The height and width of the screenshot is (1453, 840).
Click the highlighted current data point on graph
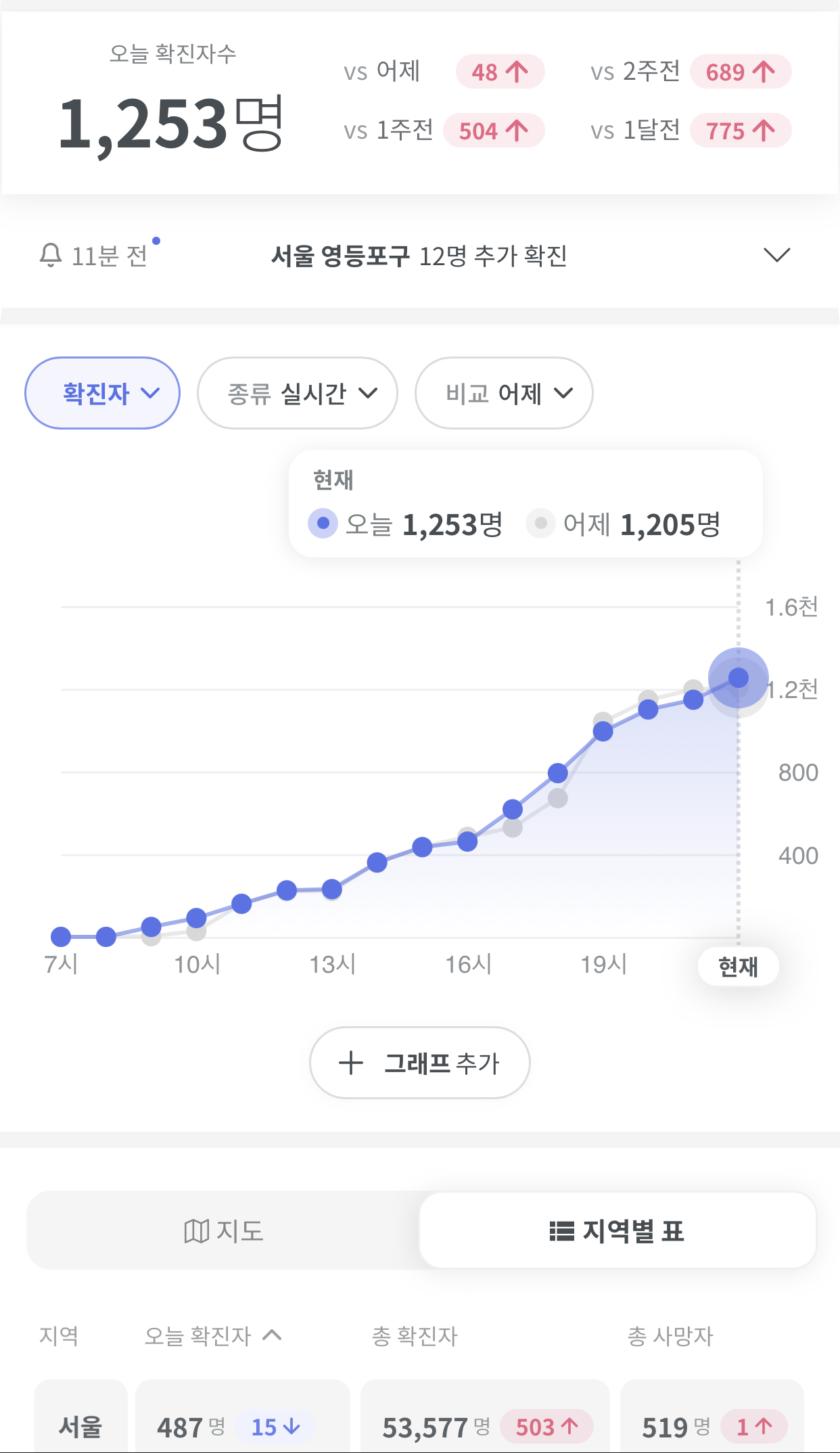point(738,677)
